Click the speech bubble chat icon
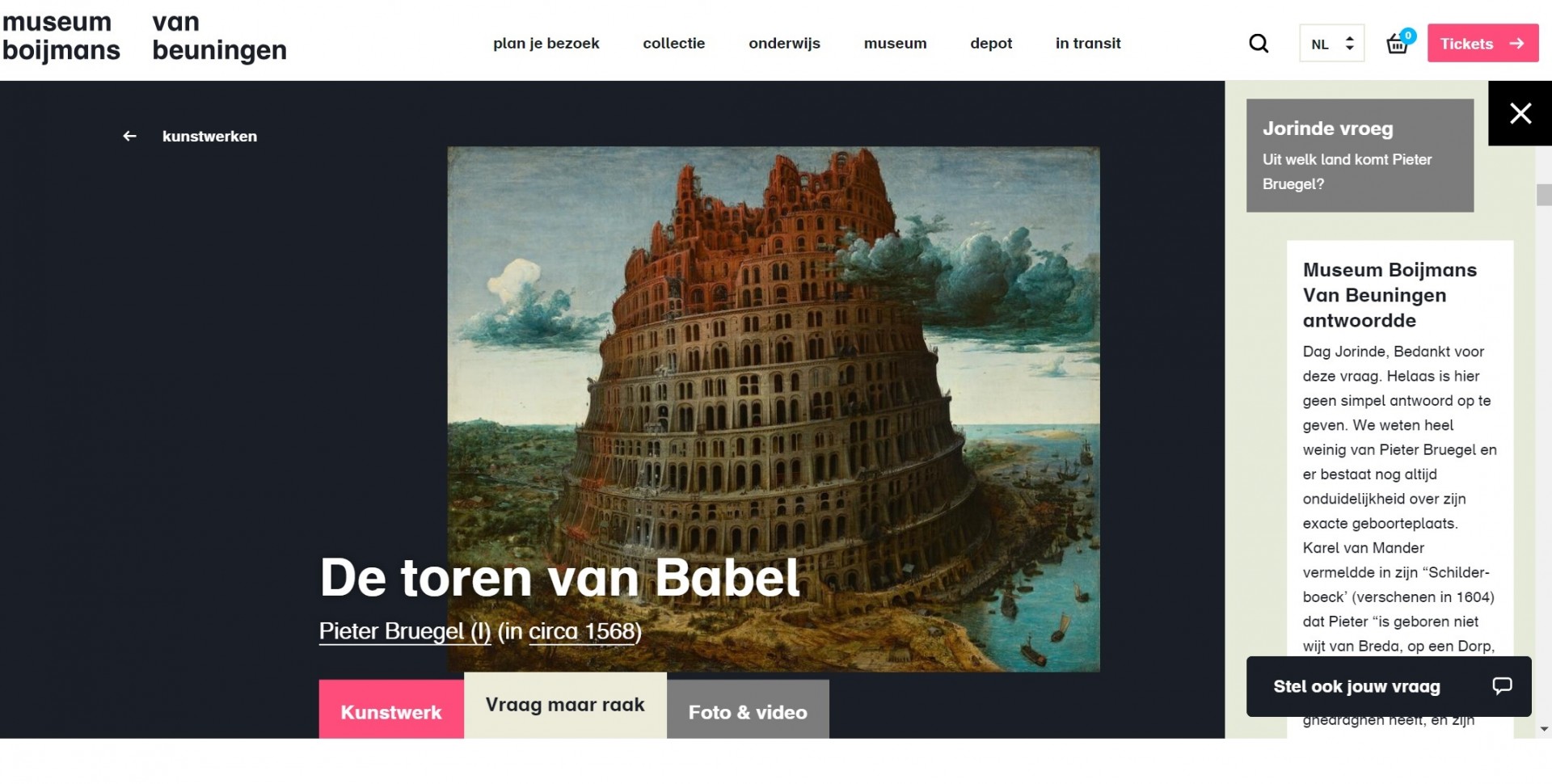 pyautogui.click(x=1502, y=686)
